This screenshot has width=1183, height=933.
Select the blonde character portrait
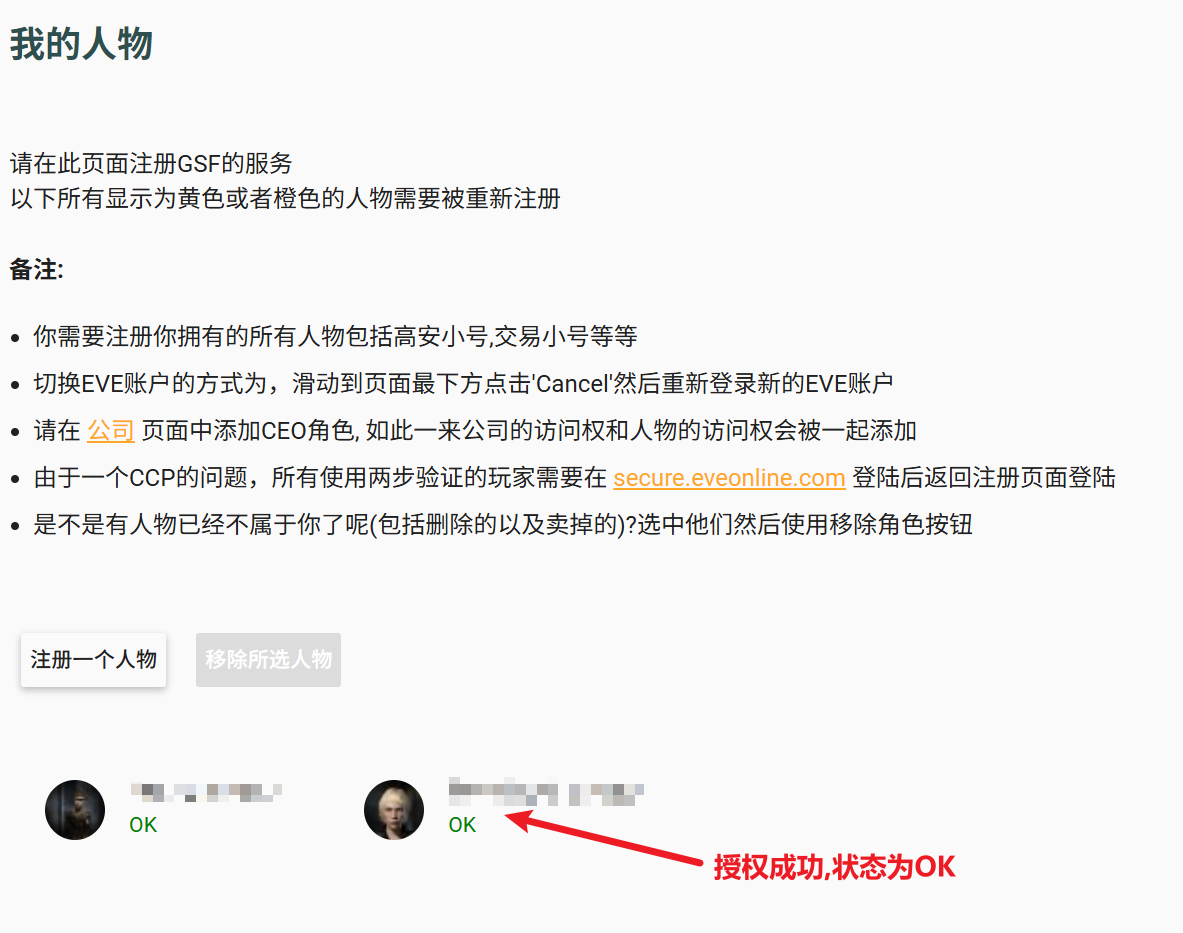point(394,809)
